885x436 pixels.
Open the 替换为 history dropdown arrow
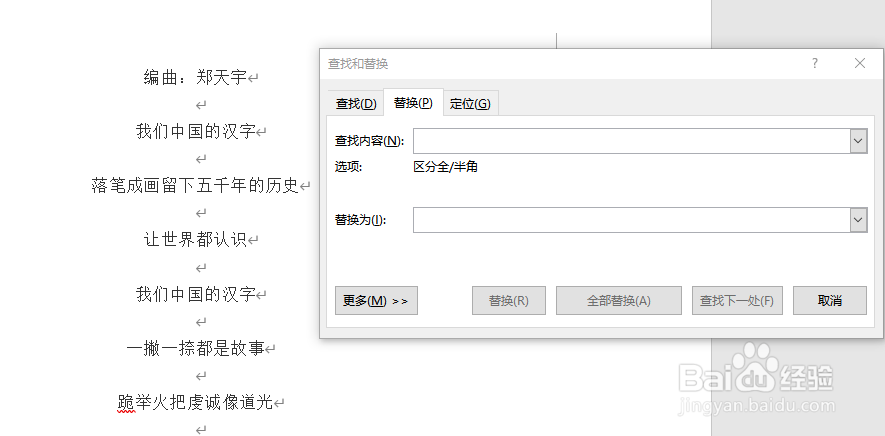858,220
